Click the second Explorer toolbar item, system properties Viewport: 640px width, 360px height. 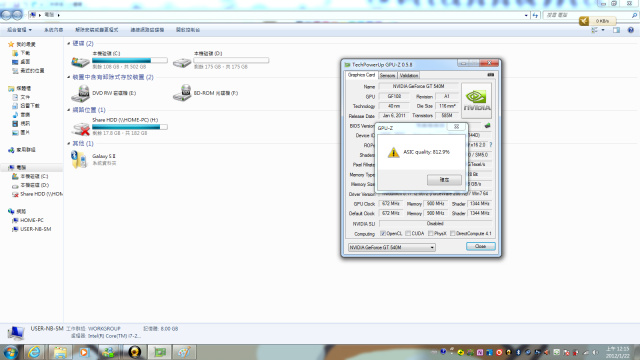53,30
